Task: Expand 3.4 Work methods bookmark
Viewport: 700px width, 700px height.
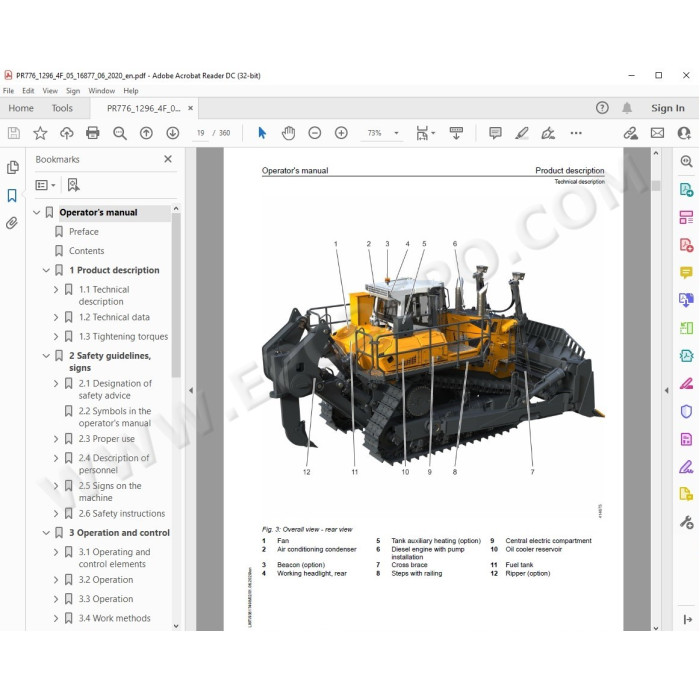Action: [56, 618]
